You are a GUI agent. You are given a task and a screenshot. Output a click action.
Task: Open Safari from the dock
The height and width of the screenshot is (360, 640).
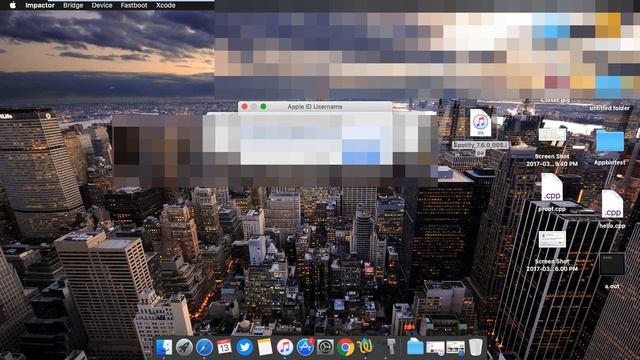click(204, 347)
